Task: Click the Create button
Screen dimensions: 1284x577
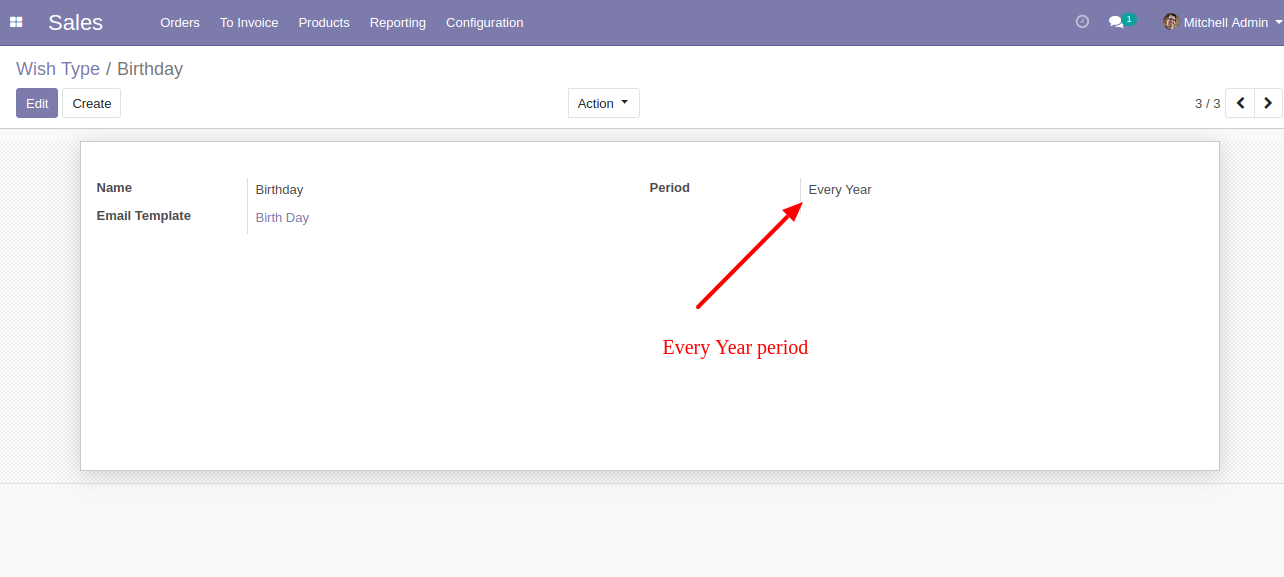Action: point(92,103)
